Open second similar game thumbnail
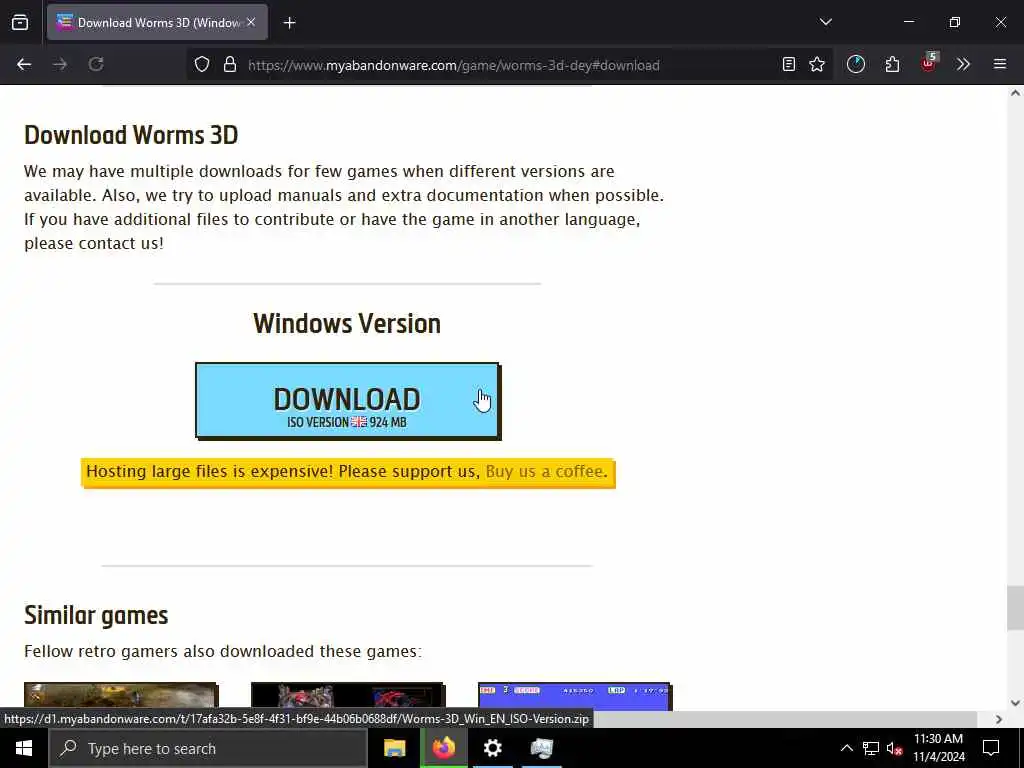 coord(347,696)
